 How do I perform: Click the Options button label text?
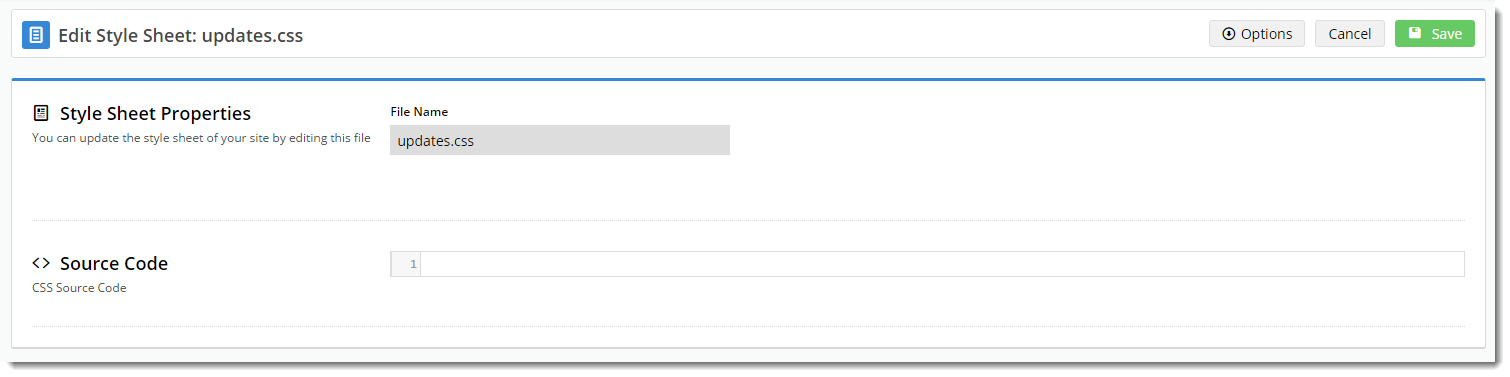coord(1267,34)
